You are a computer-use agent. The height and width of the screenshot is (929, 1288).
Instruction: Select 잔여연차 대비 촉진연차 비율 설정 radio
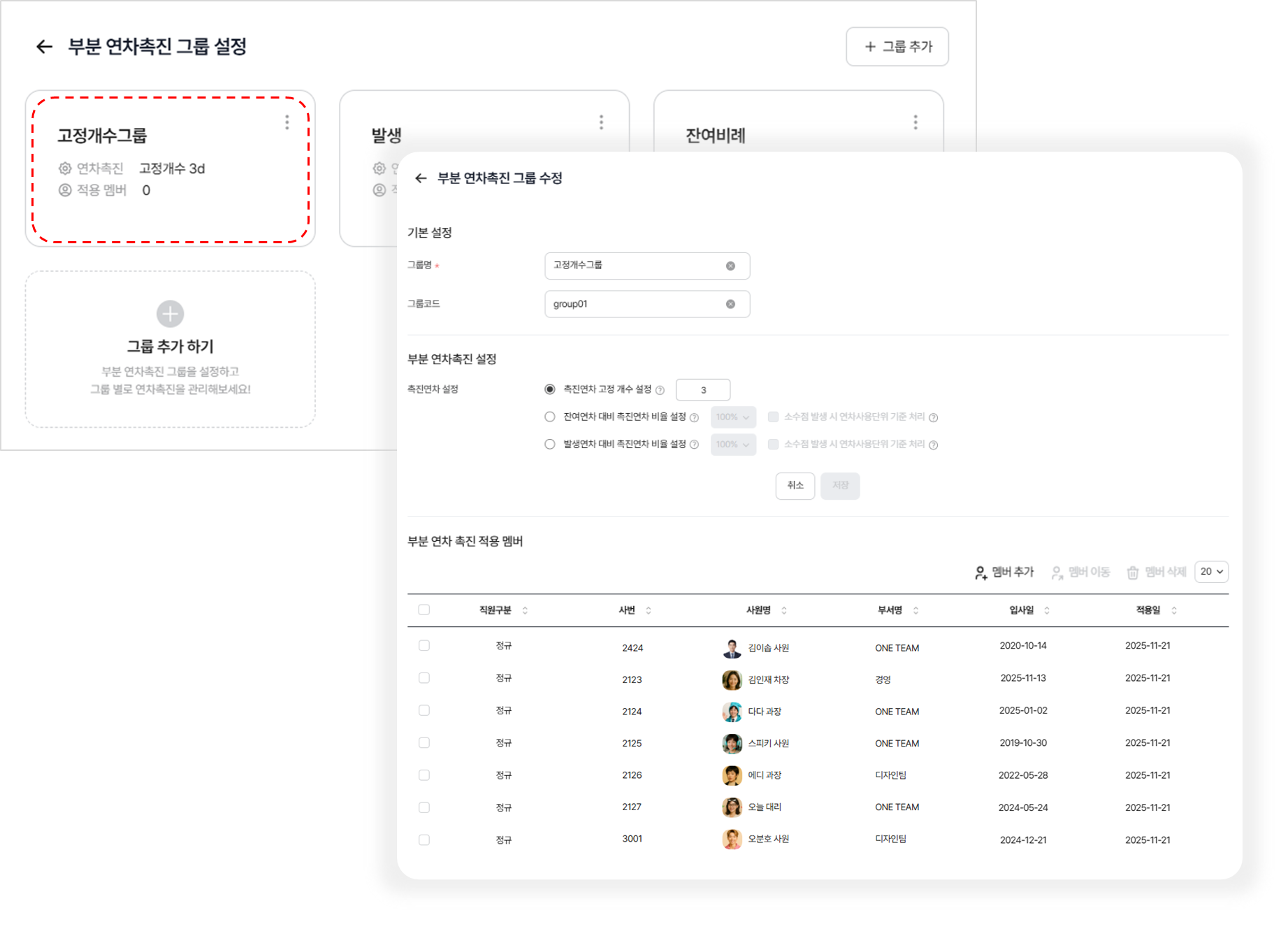550,417
